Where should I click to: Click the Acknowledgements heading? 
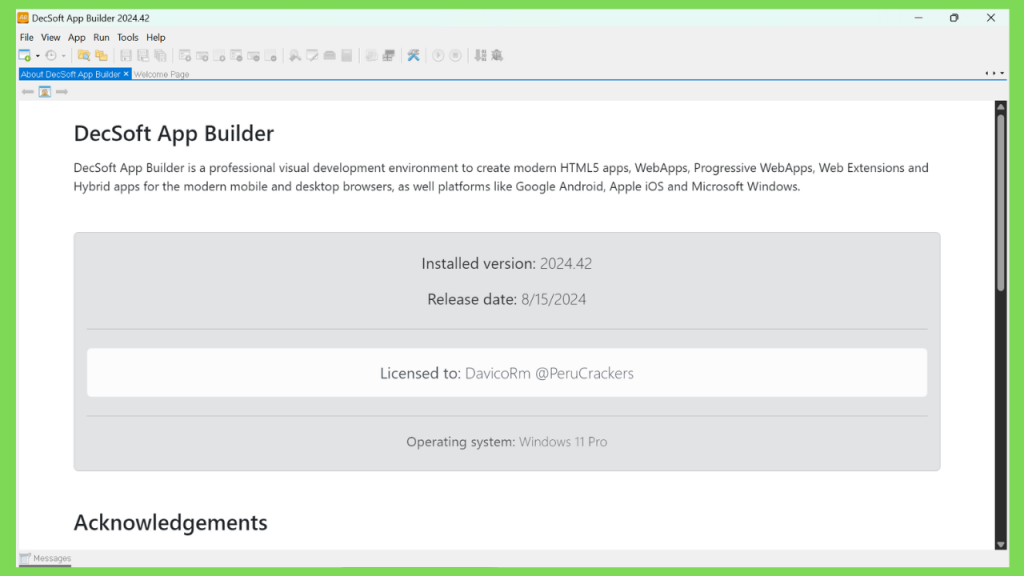170,522
